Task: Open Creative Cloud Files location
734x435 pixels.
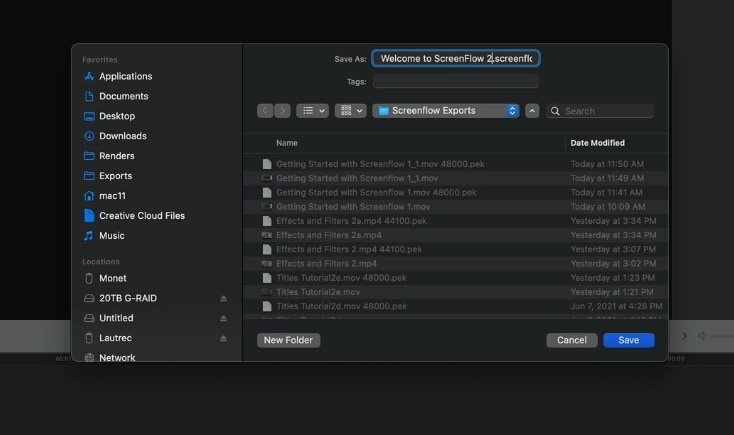Action: coord(141,216)
